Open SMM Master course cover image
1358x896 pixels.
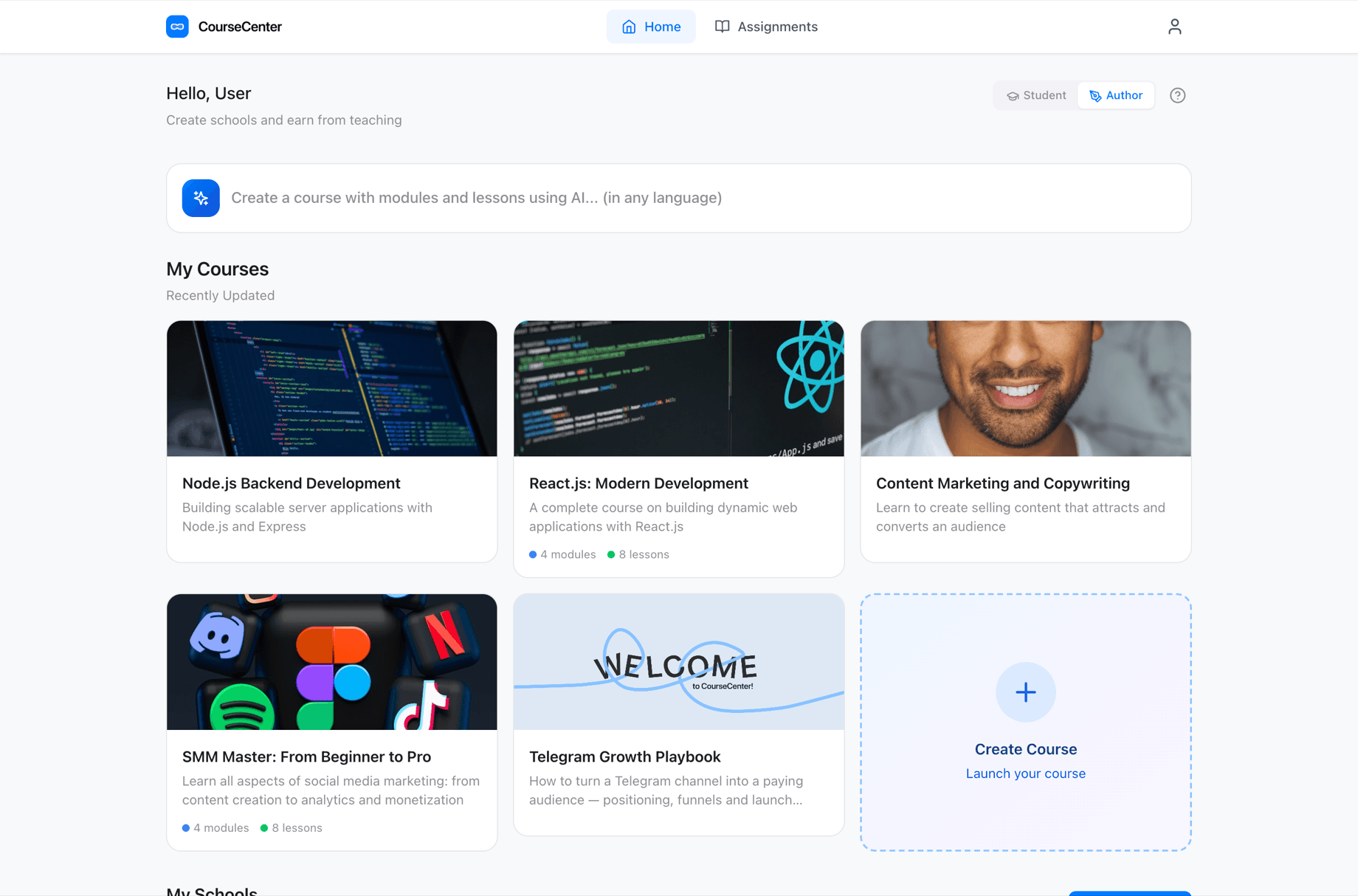click(x=332, y=662)
